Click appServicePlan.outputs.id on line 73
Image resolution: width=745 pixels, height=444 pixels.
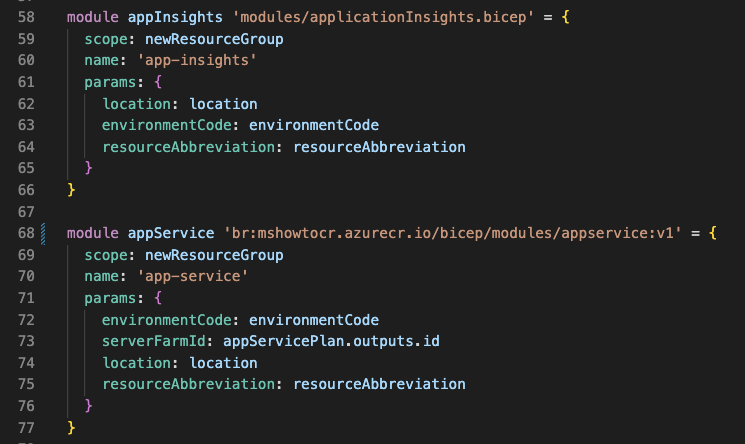point(331,341)
